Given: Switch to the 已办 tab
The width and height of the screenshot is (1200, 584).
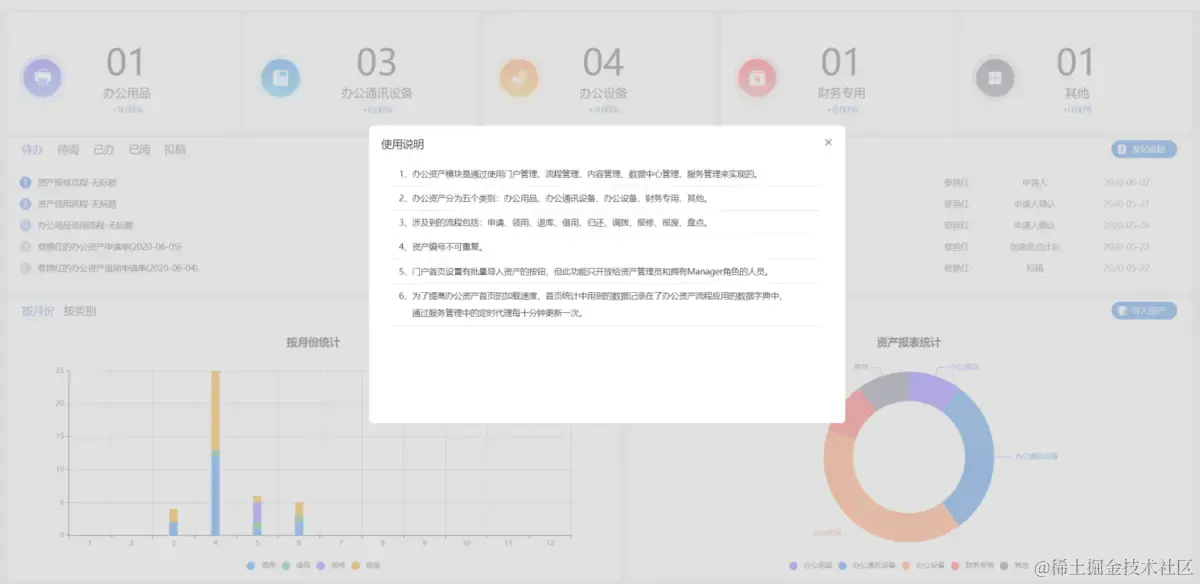Looking at the screenshot, I should [103, 150].
